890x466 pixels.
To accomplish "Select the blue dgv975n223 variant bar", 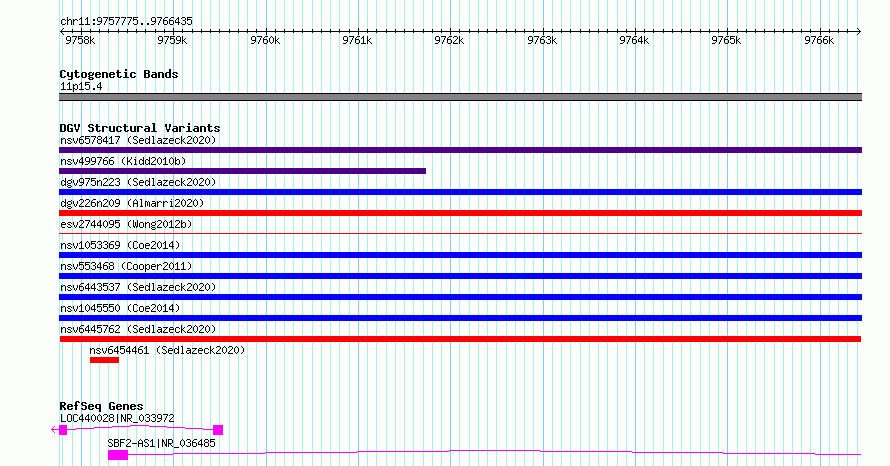I will [x=460, y=192].
